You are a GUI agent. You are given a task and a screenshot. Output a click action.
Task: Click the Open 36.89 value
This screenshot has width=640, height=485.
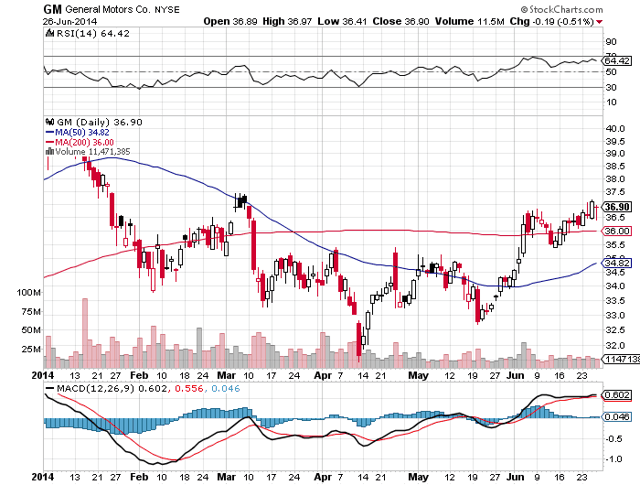tap(230, 21)
